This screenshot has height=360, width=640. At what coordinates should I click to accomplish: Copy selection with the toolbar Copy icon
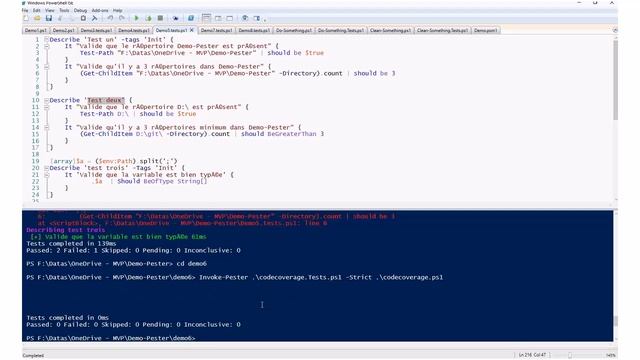pyautogui.click(x=71, y=18)
